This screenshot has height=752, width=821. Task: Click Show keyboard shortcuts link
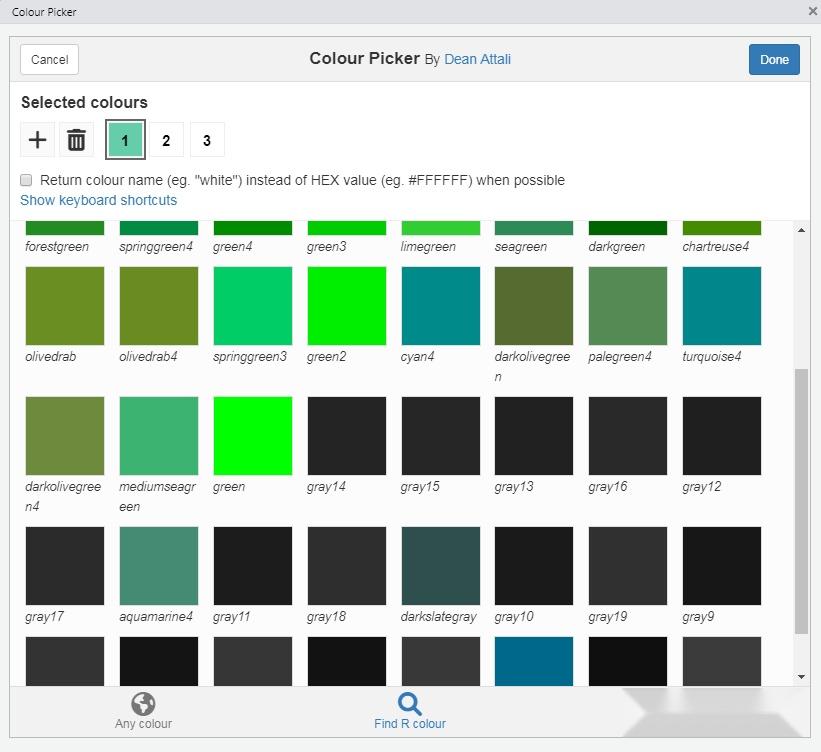98,200
